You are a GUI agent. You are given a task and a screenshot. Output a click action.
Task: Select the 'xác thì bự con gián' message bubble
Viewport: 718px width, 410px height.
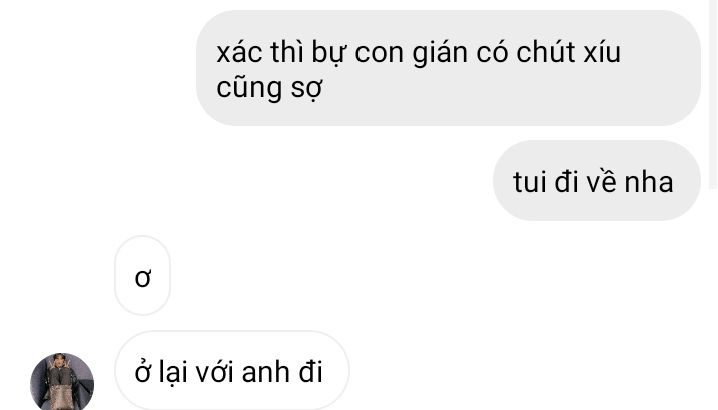coord(448,68)
